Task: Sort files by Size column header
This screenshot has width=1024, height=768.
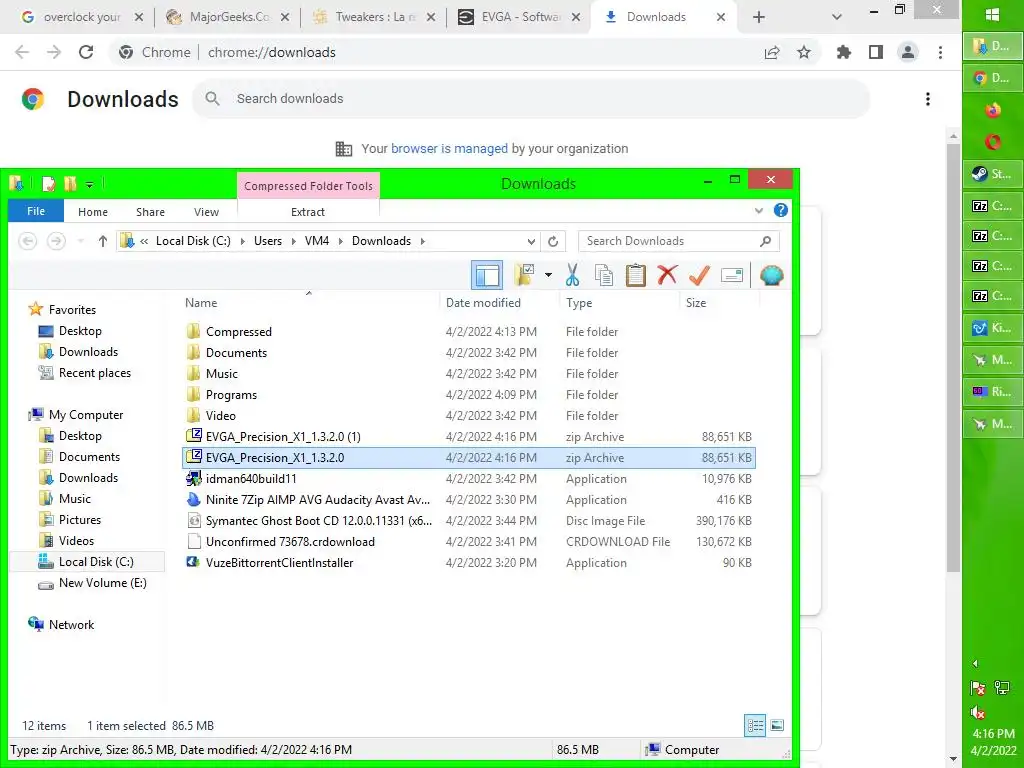Action: click(x=696, y=302)
